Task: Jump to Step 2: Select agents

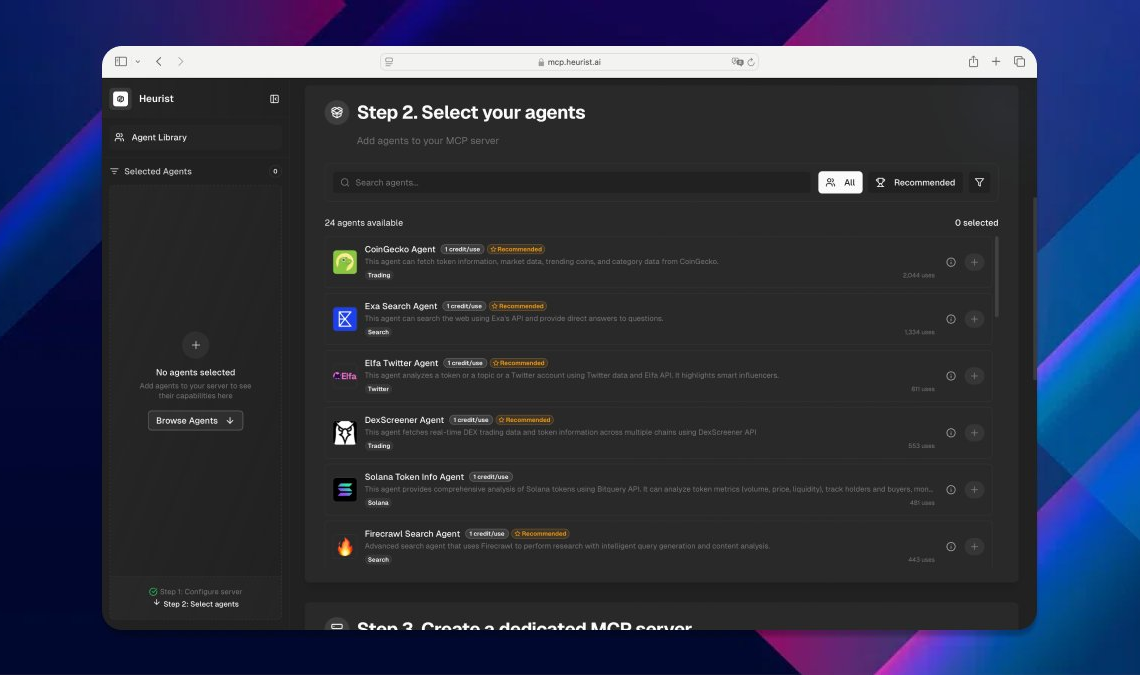Action: coord(200,604)
